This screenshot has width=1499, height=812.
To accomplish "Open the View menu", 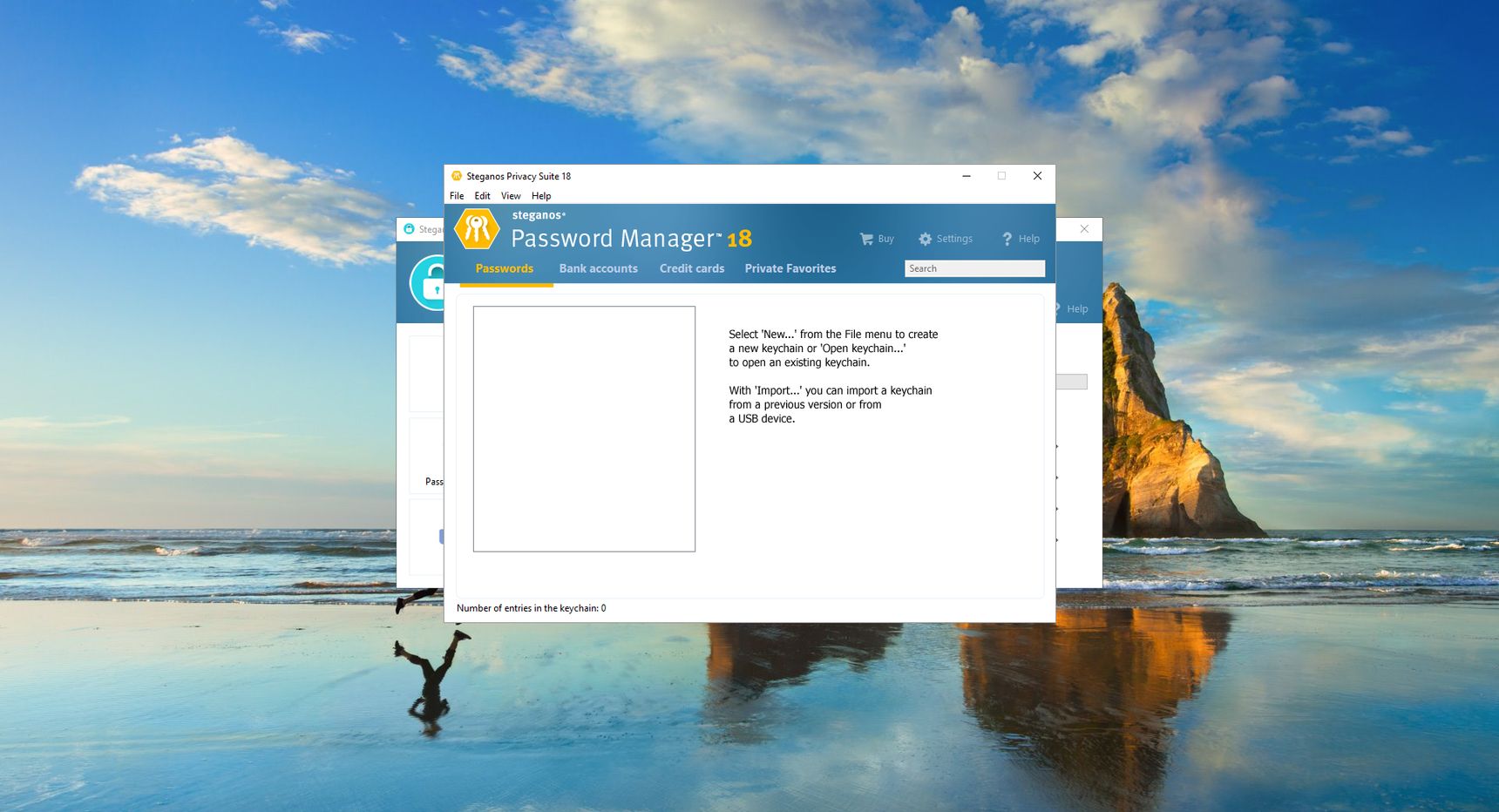I will [511, 196].
